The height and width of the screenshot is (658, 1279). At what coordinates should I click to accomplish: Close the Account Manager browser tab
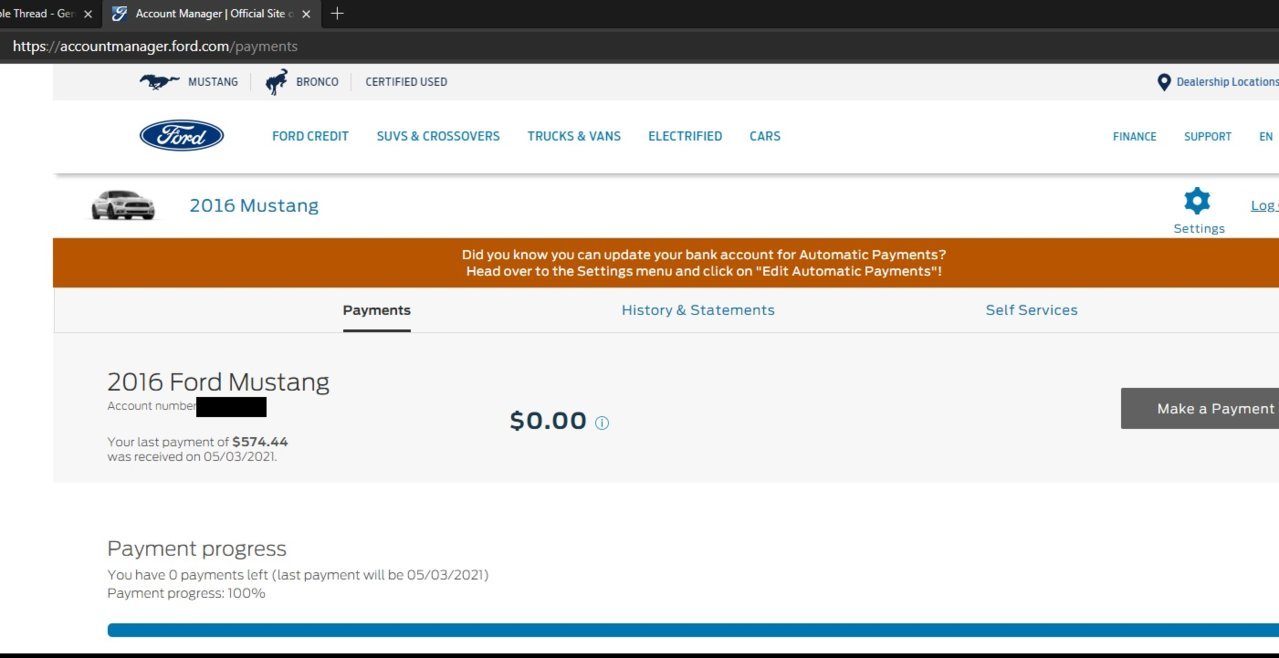308,14
